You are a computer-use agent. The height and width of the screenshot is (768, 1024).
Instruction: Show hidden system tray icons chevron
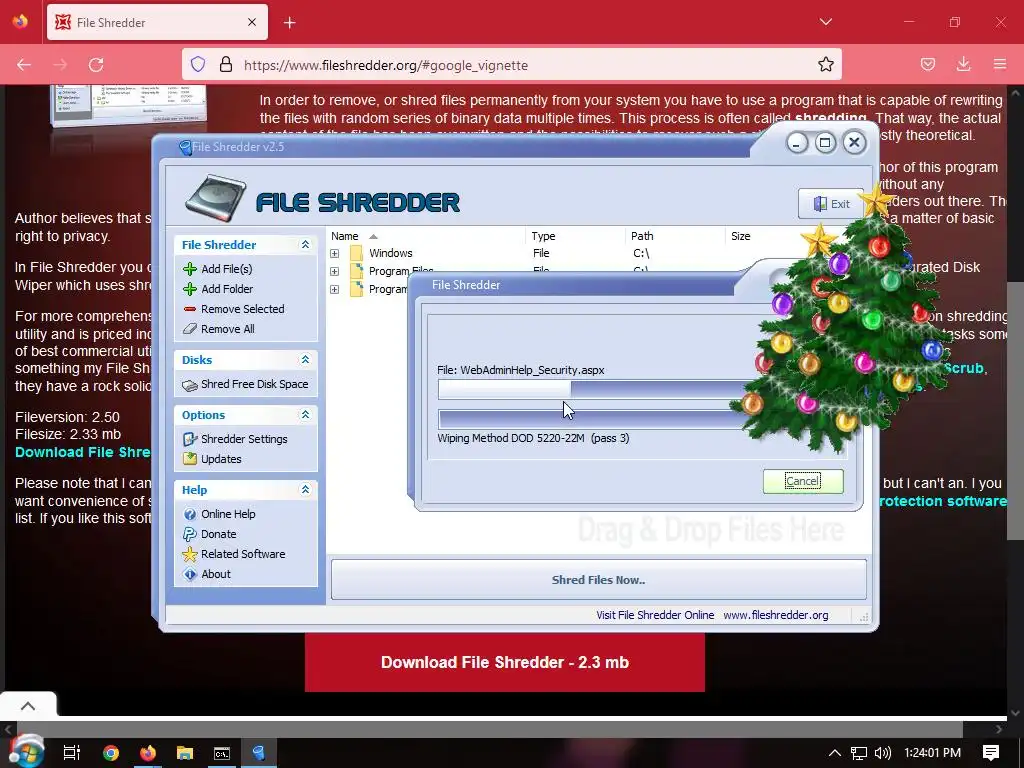pos(835,753)
